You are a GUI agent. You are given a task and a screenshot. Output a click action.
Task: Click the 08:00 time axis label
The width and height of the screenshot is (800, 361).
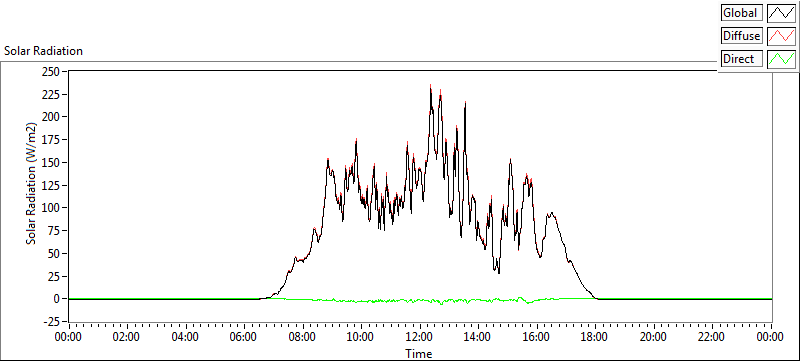click(x=303, y=337)
